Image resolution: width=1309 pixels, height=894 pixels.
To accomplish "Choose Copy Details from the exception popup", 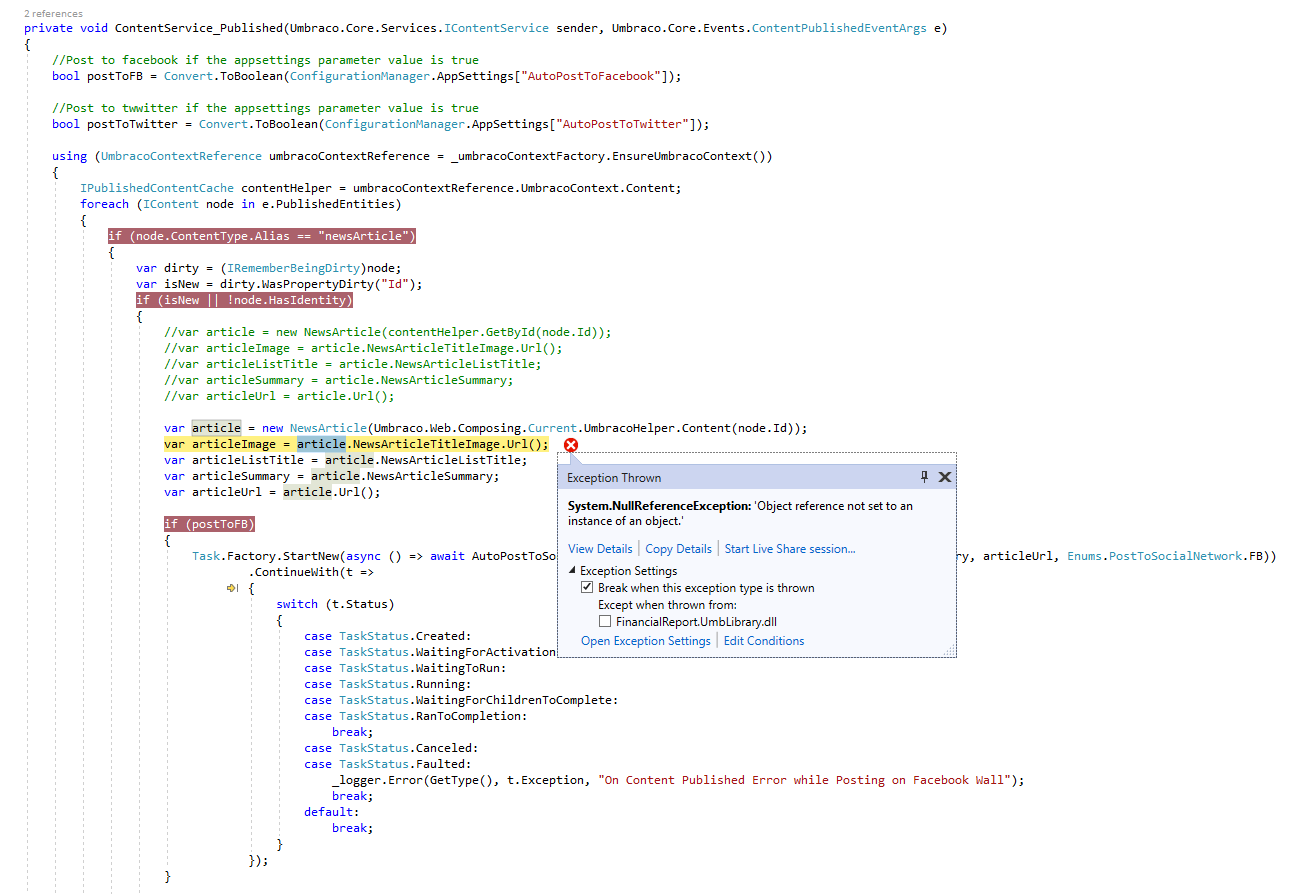I will (678, 548).
